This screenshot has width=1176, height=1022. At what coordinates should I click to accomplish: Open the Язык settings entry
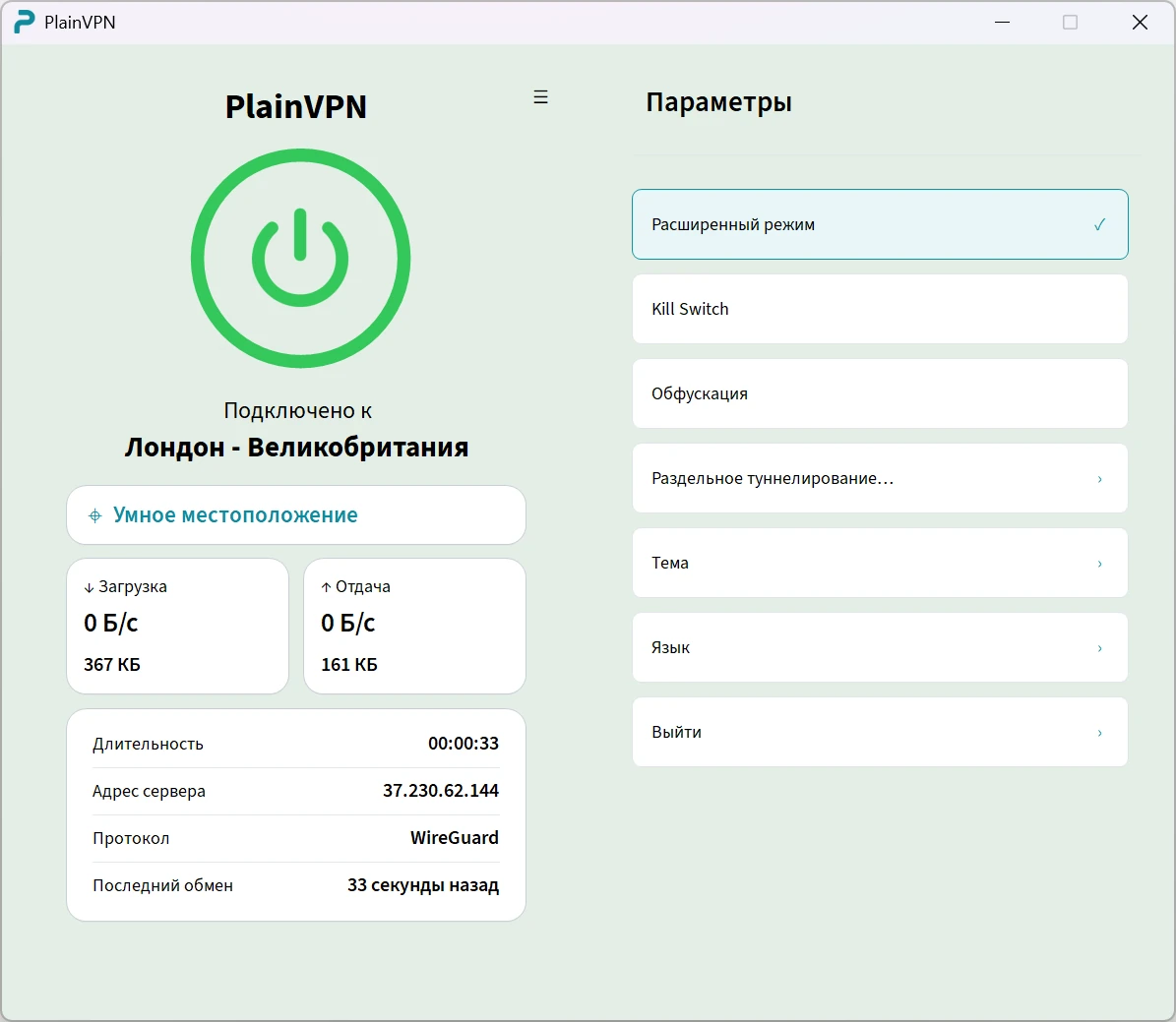tap(880, 648)
